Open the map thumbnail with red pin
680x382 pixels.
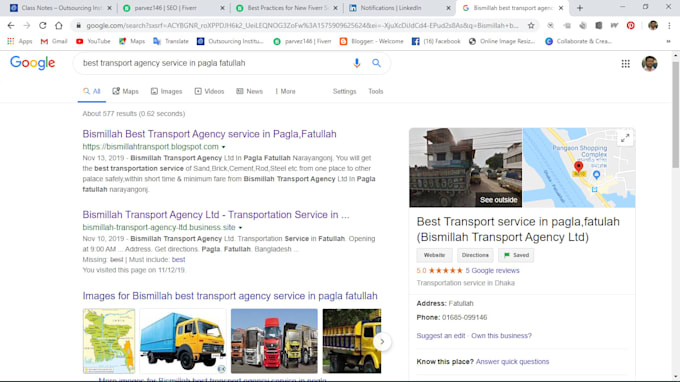[x=579, y=167]
